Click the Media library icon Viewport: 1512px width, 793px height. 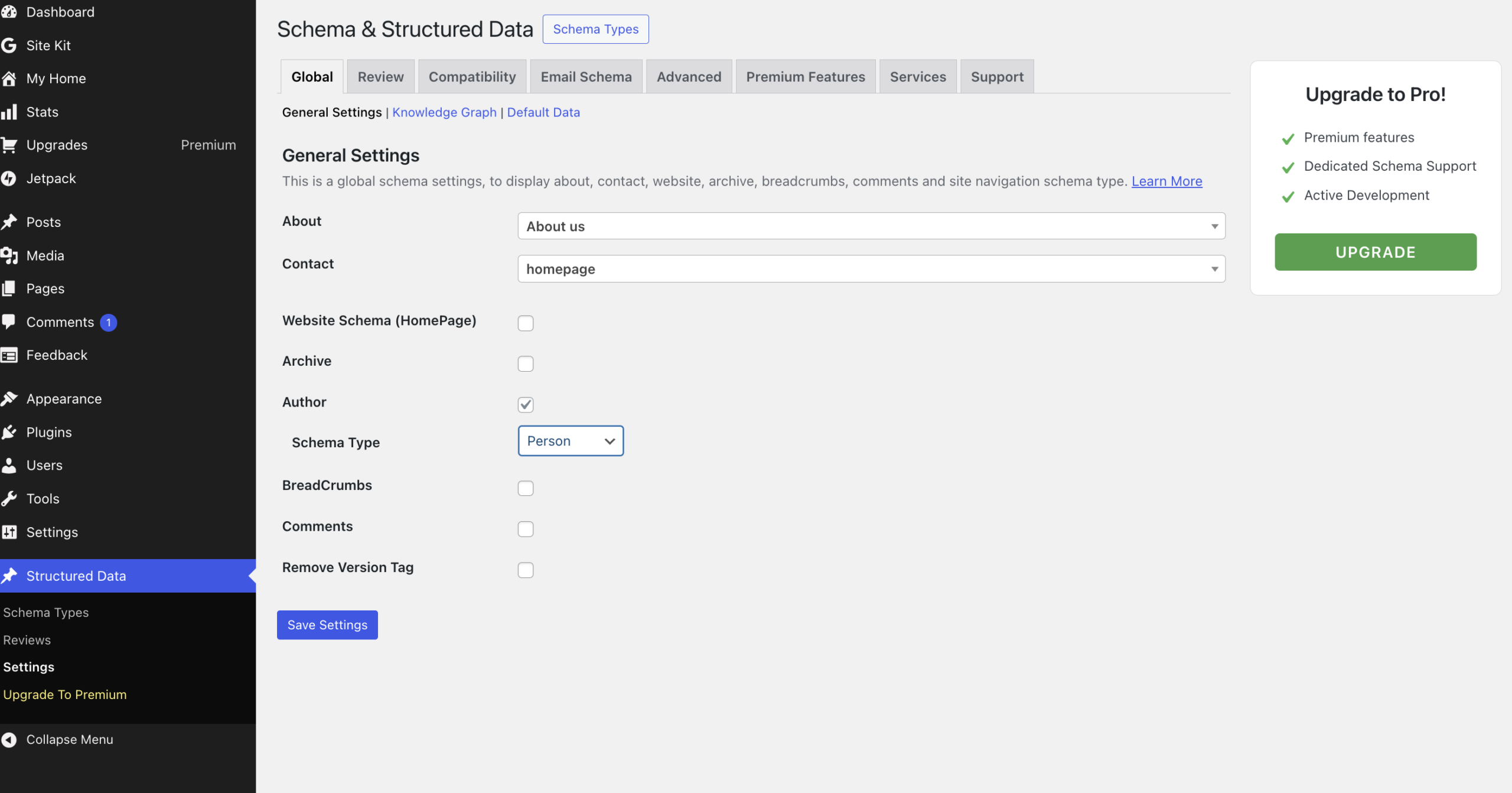click(9, 255)
